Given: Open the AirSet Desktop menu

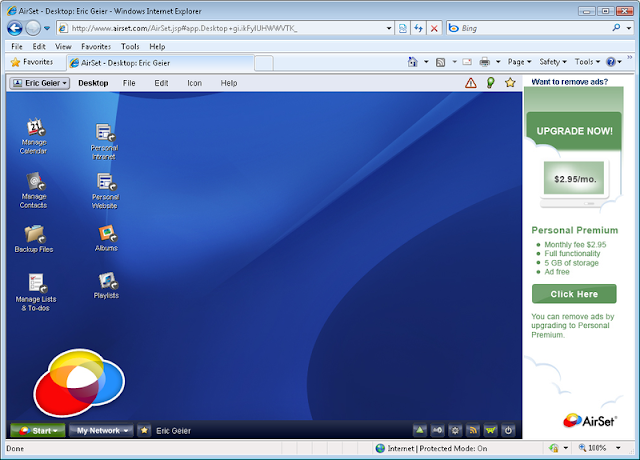Looking at the screenshot, I should (93, 83).
